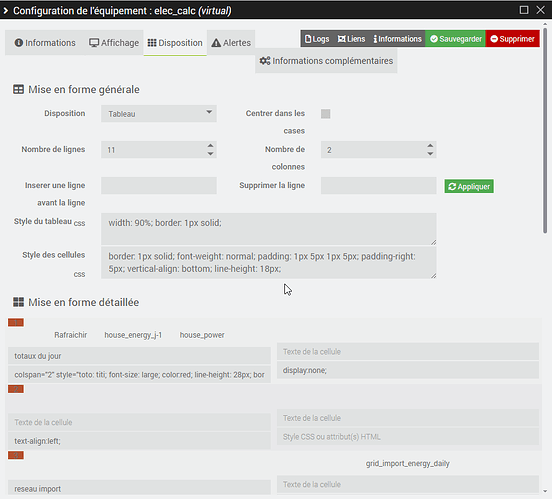
Task: Open Informations complémentaires tab
Action: (x=326, y=61)
